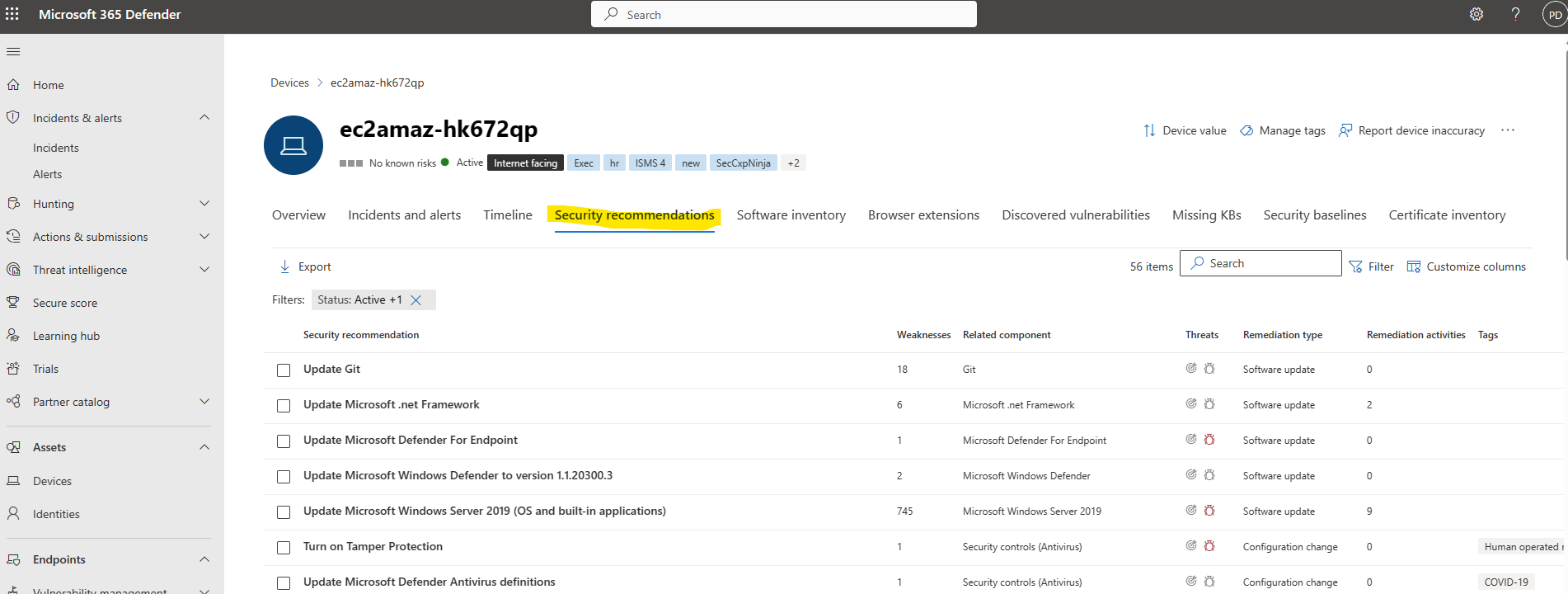Check Update Defender Antivirus definitions checkbox
Viewport: 1568px width, 594px height.
click(x=284, y=583)
